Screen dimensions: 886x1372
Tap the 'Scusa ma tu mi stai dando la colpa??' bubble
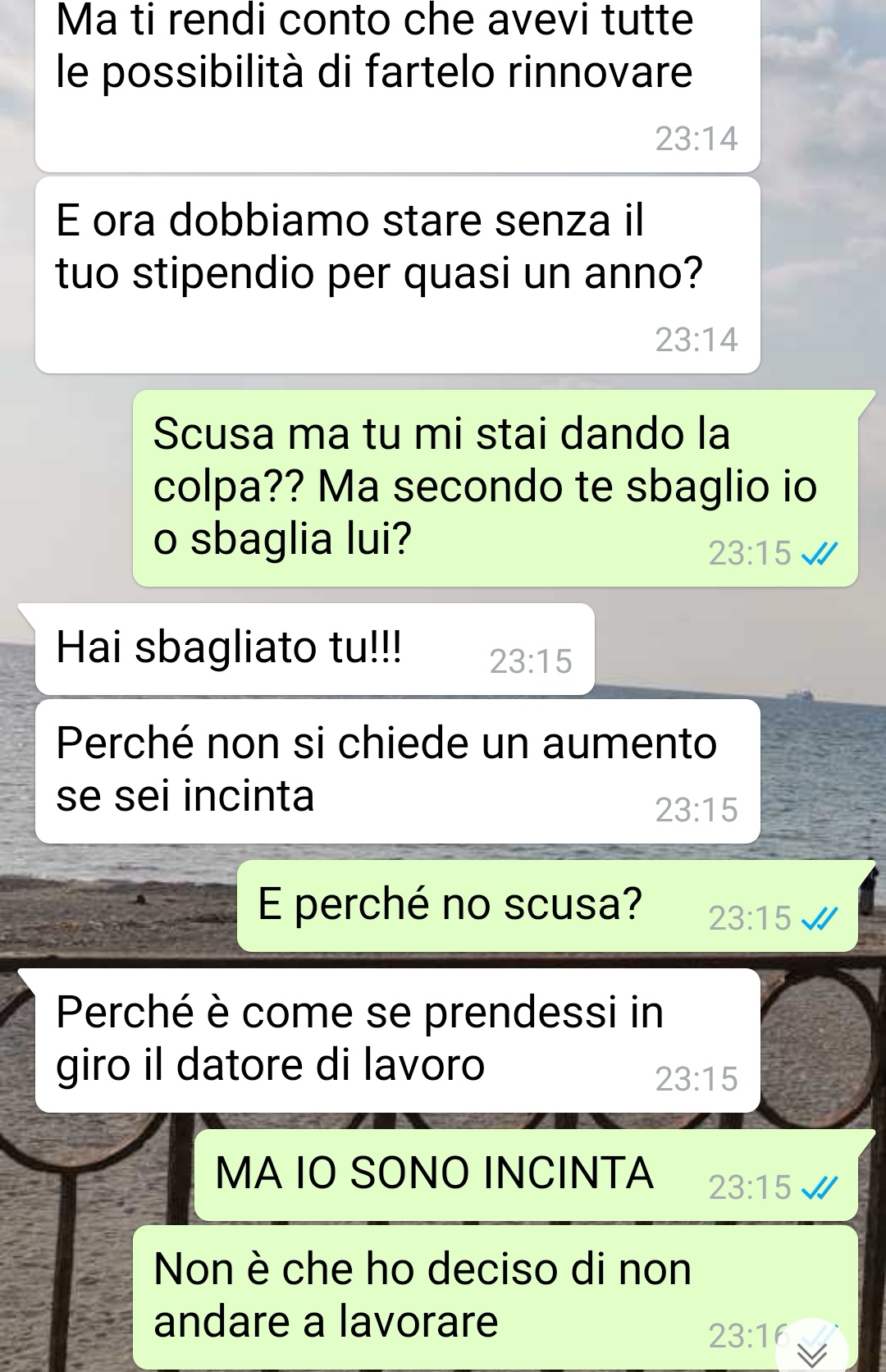pyautogui.click(x=496, y=488)
